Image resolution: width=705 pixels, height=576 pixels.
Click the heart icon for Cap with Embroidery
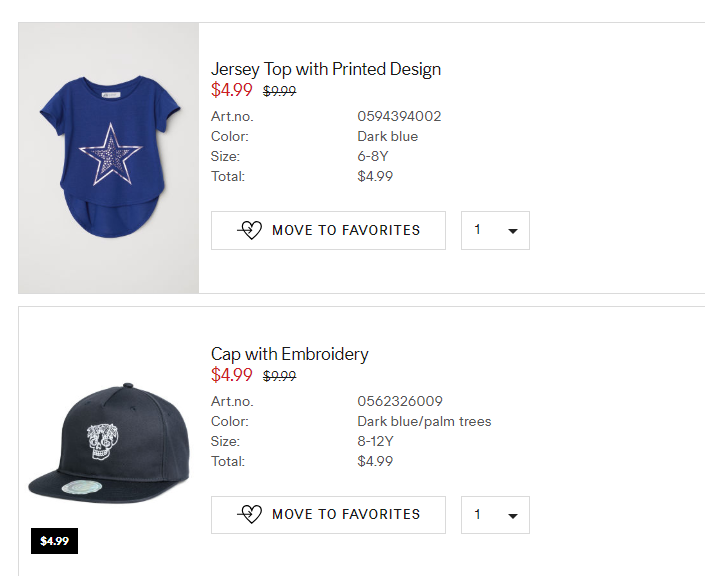click(250, 514)
